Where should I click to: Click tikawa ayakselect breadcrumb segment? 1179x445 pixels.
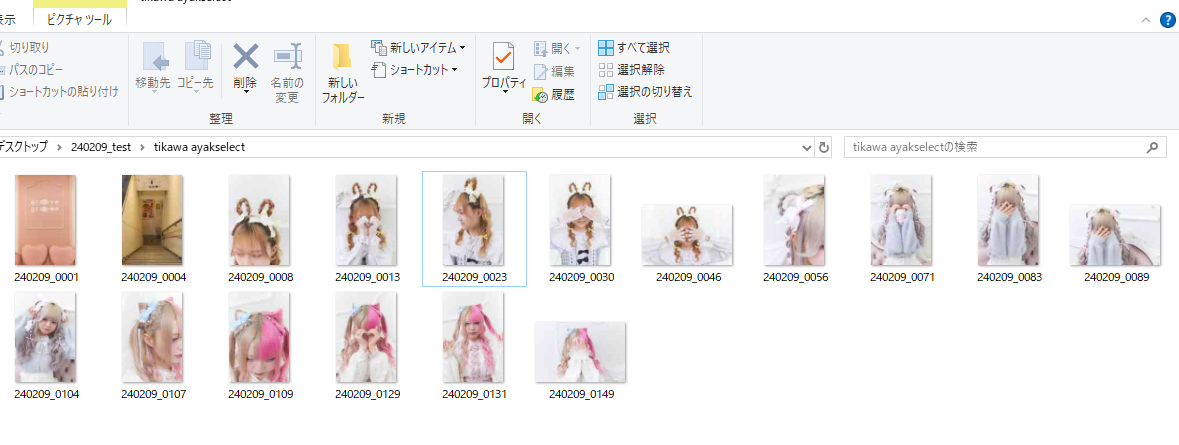point(199,147)
